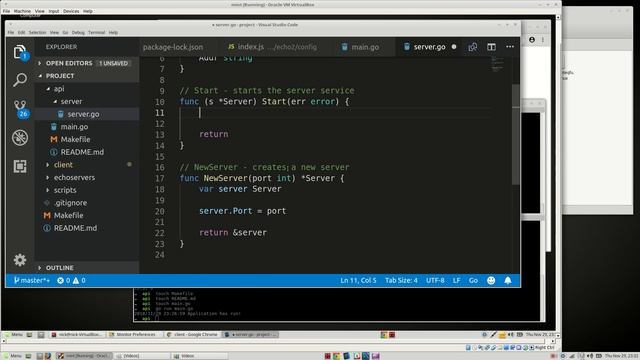640x360 pixels.
Task: Click Ln 11, Col 5 in status bar
Action: [x=358, y=280]
